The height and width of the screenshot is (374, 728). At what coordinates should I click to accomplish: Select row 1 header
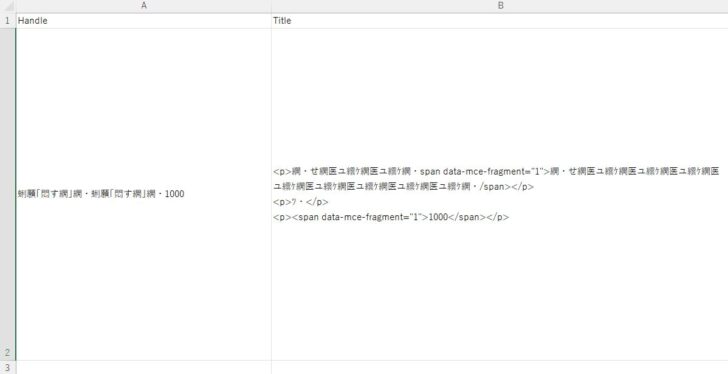(7, 21)
